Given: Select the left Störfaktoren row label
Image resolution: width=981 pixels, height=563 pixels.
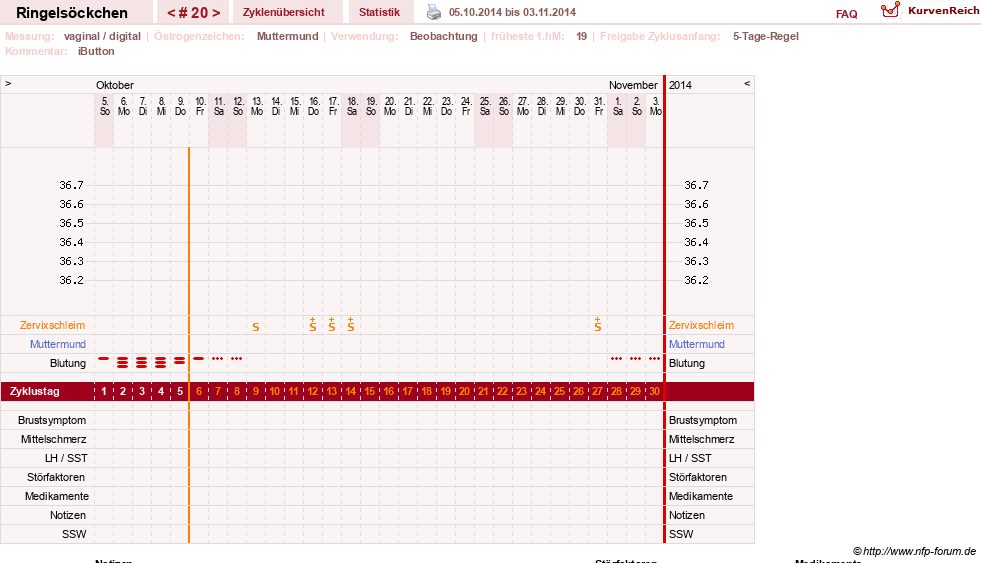Looking at the screenshot, I should click(x=56, y=477).
